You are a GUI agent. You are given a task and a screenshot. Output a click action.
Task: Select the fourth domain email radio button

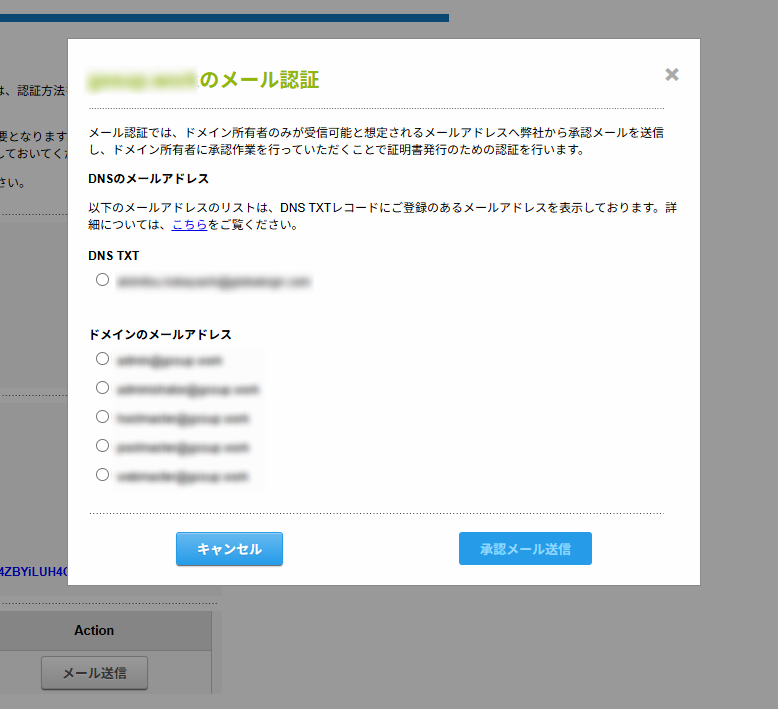102,446
